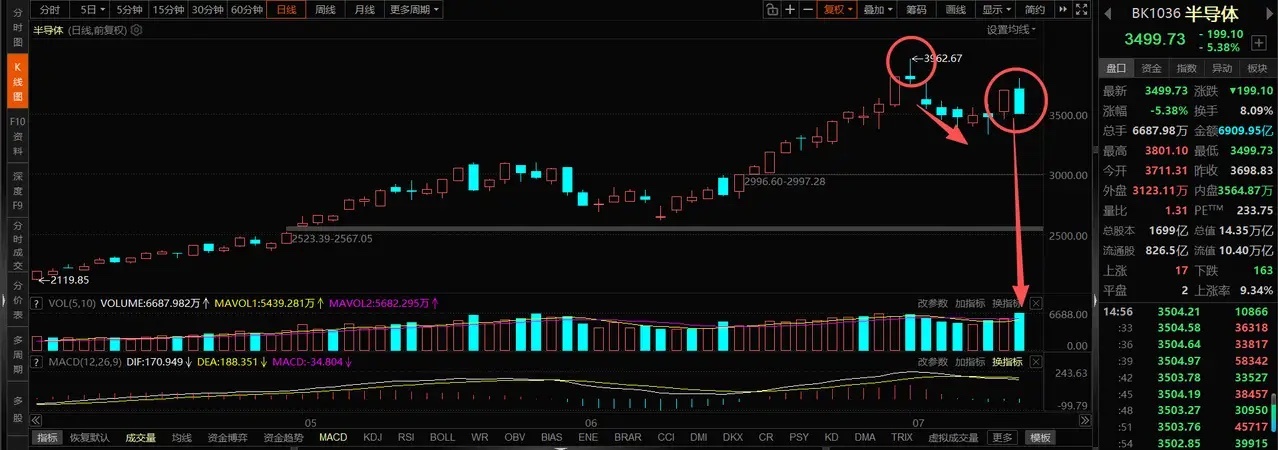Screen dimensions: 1278x450
Task: Click 改参数 in VOL panel
Action: [932, 303]
